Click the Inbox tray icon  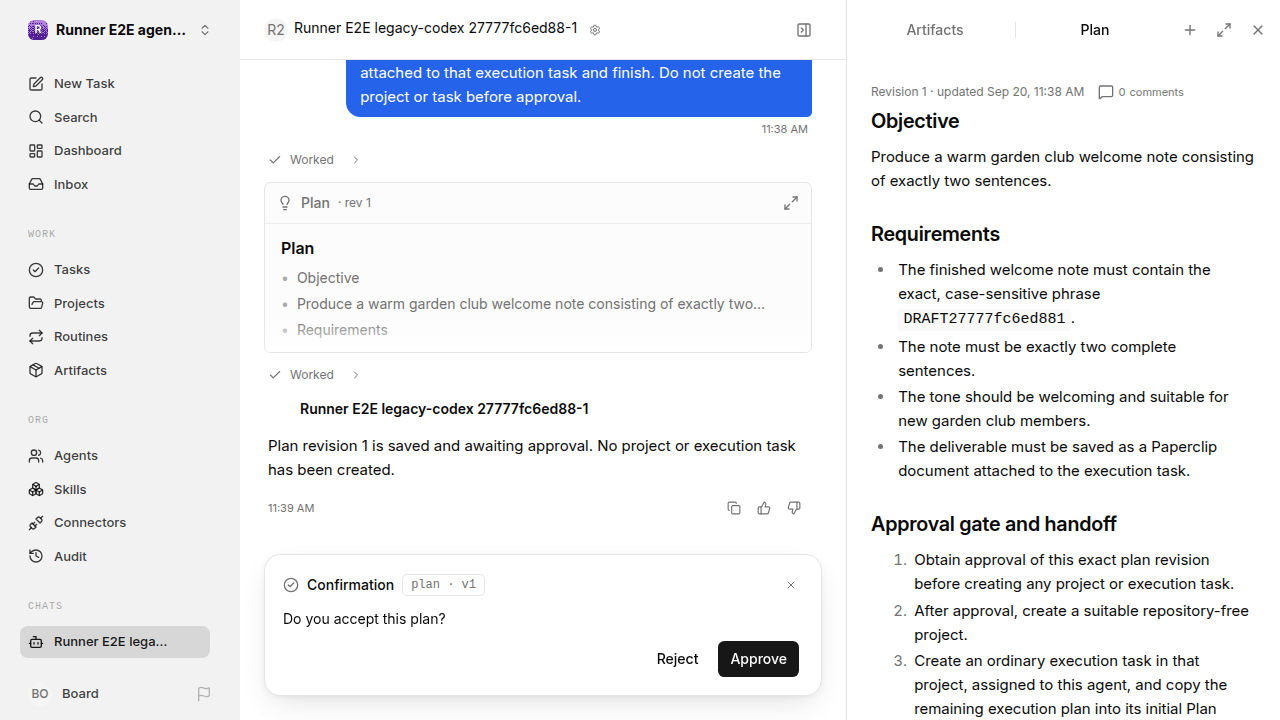pyautogui.click(x=36, y=185)
